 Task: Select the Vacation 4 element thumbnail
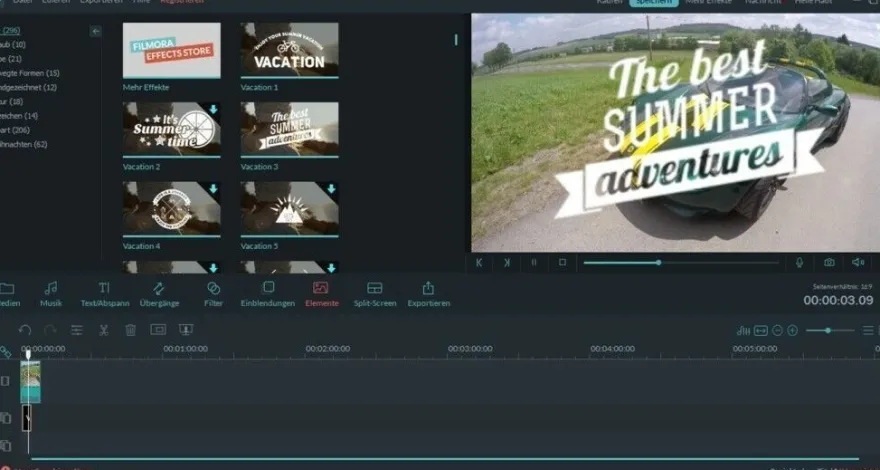pyautogui.click(x=172, y=209)
